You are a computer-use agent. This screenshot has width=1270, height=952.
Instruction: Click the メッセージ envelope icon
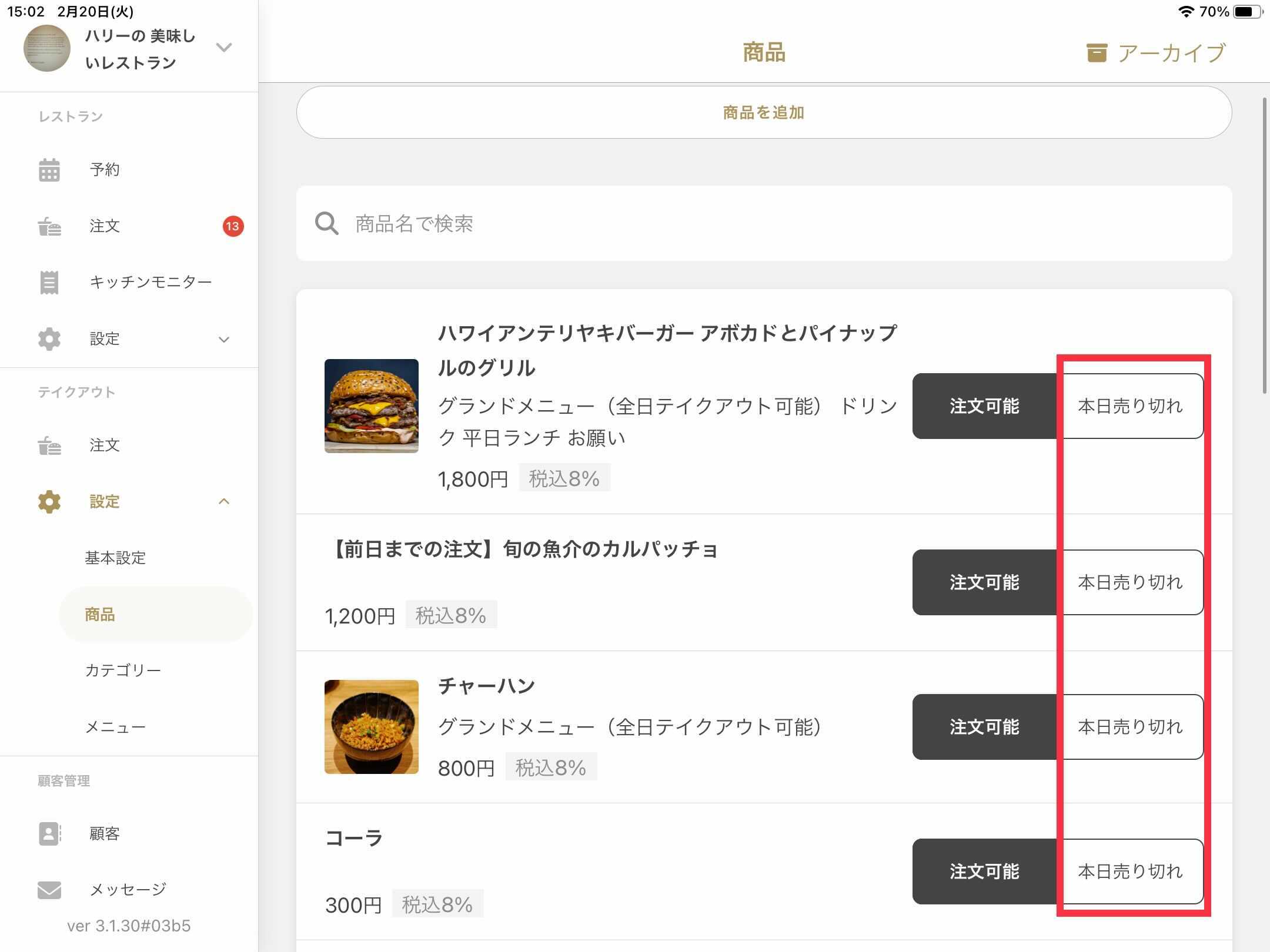coord(49,890)
